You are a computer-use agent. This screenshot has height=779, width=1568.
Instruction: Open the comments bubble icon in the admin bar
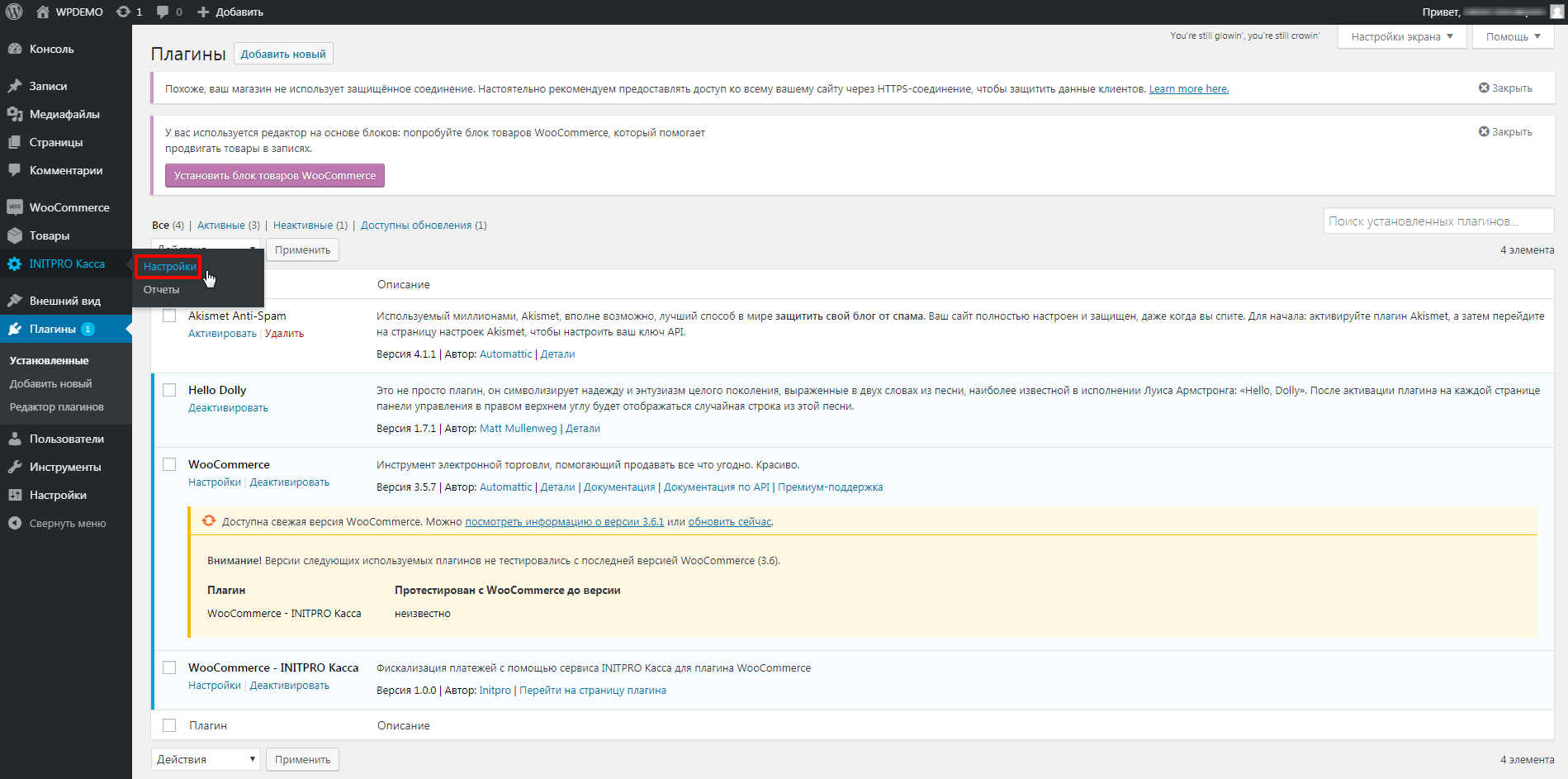[x=163, y=12]
